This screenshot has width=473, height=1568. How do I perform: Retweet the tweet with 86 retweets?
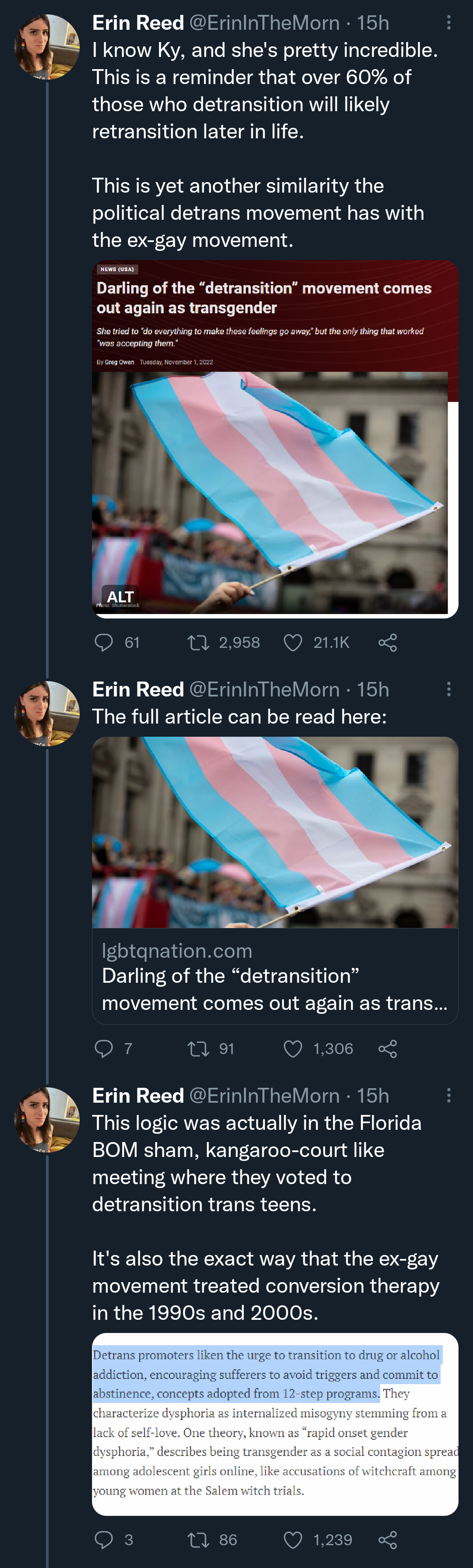pyautogui.click(x=198, y=1540)
